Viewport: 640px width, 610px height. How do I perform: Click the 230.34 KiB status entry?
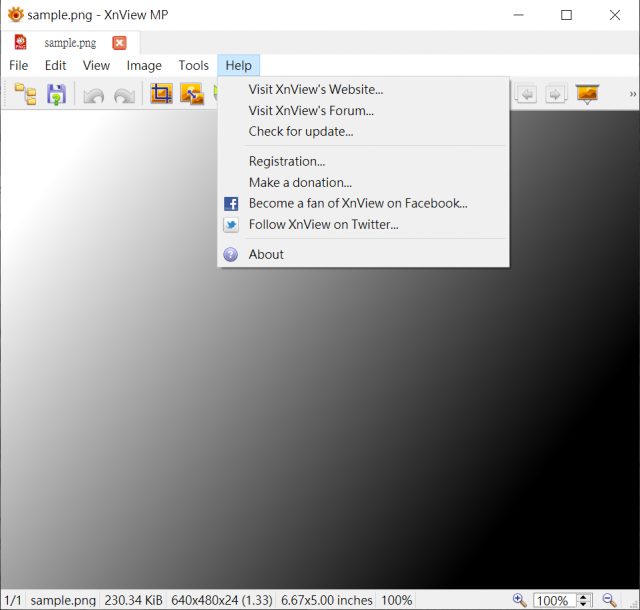(133, 600)
